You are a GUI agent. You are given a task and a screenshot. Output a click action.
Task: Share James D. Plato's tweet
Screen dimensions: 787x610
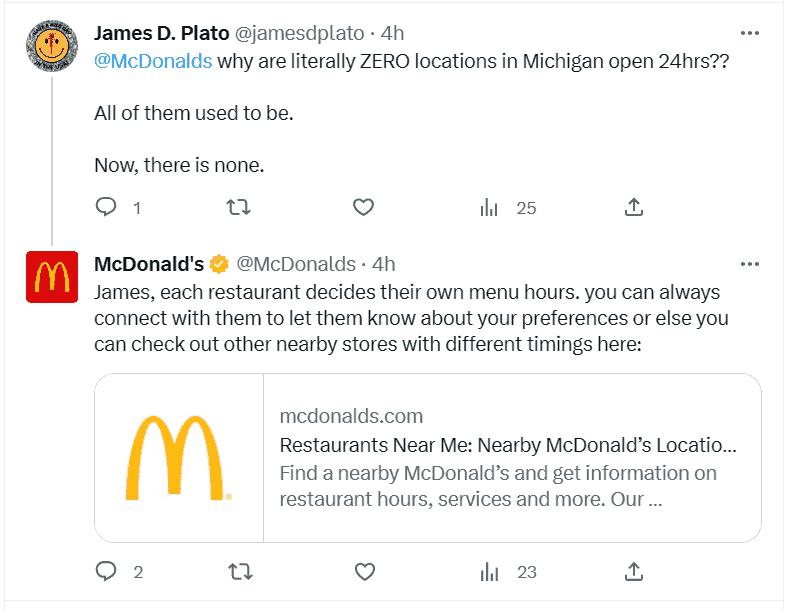[x=633, y=208]
